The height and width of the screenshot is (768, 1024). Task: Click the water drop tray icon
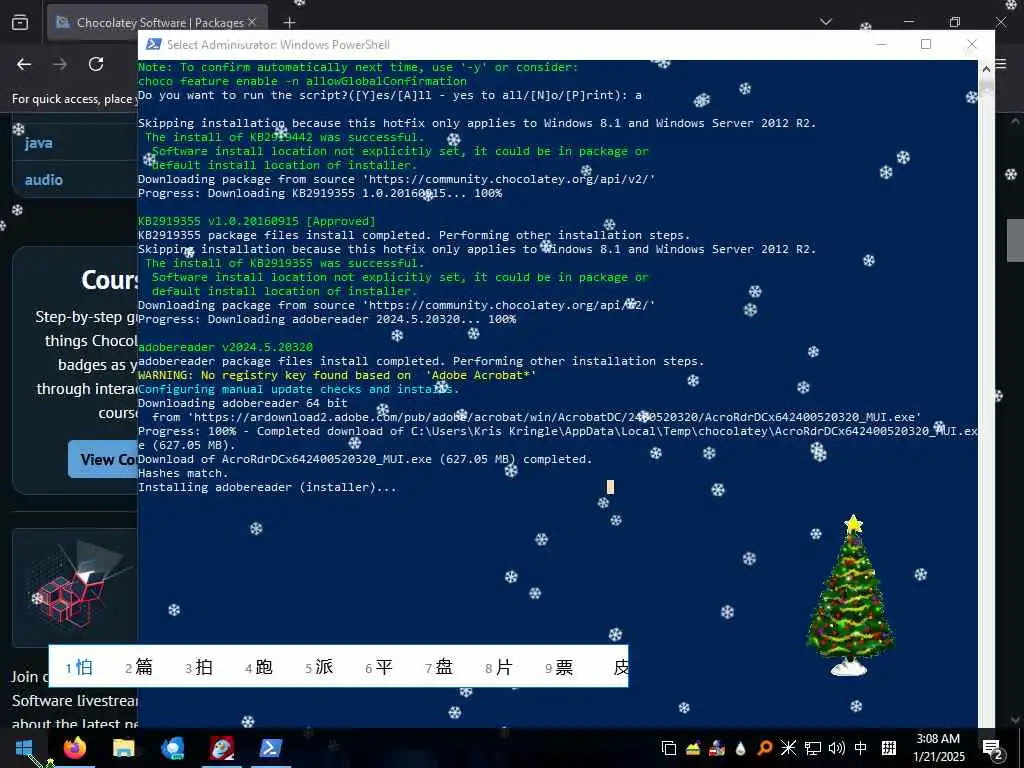tap(741, 748)
